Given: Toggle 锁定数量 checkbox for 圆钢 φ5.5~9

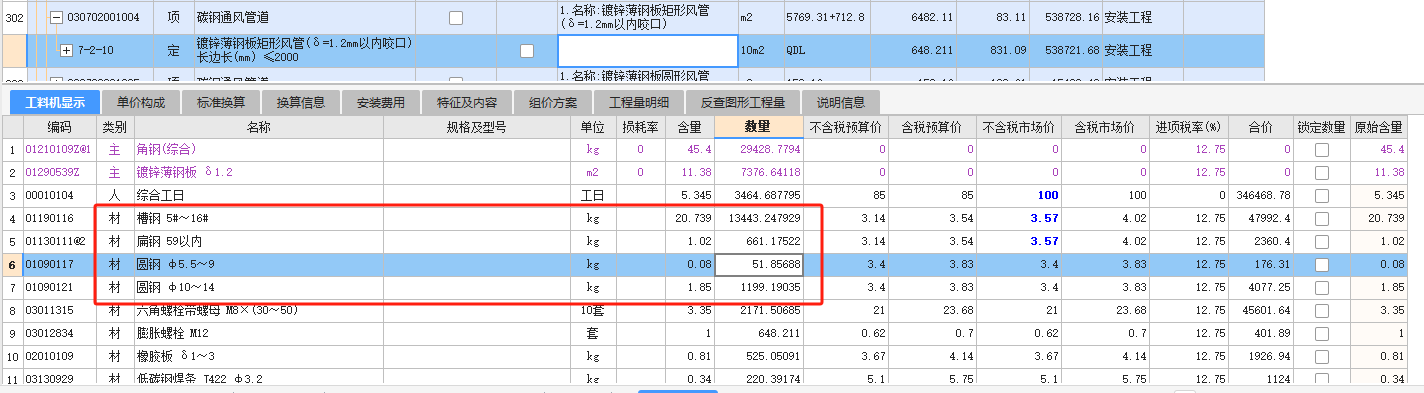Looking at the screenshot, I should [1322, 264].
